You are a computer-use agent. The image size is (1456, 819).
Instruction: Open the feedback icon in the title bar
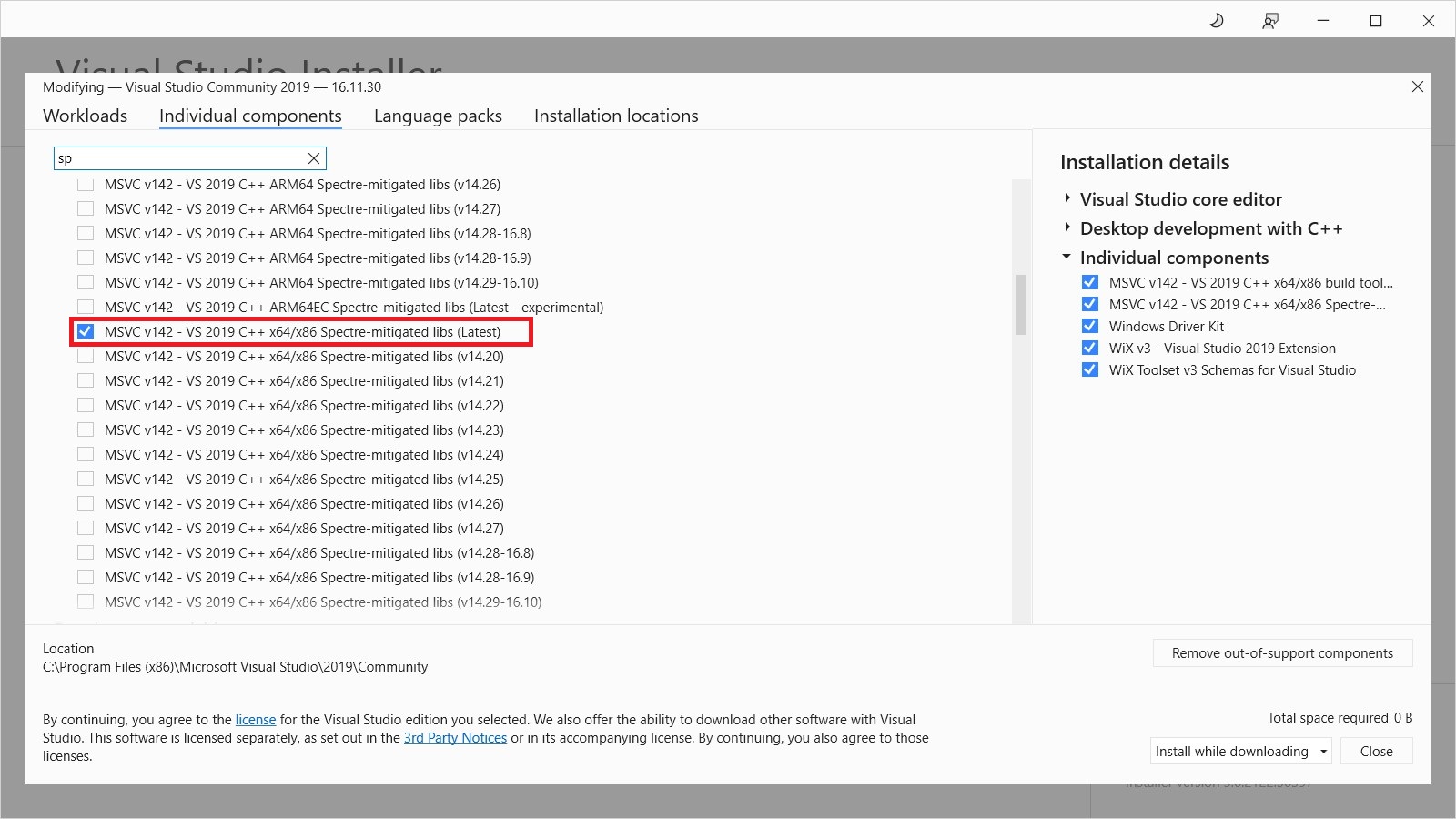1270,19
